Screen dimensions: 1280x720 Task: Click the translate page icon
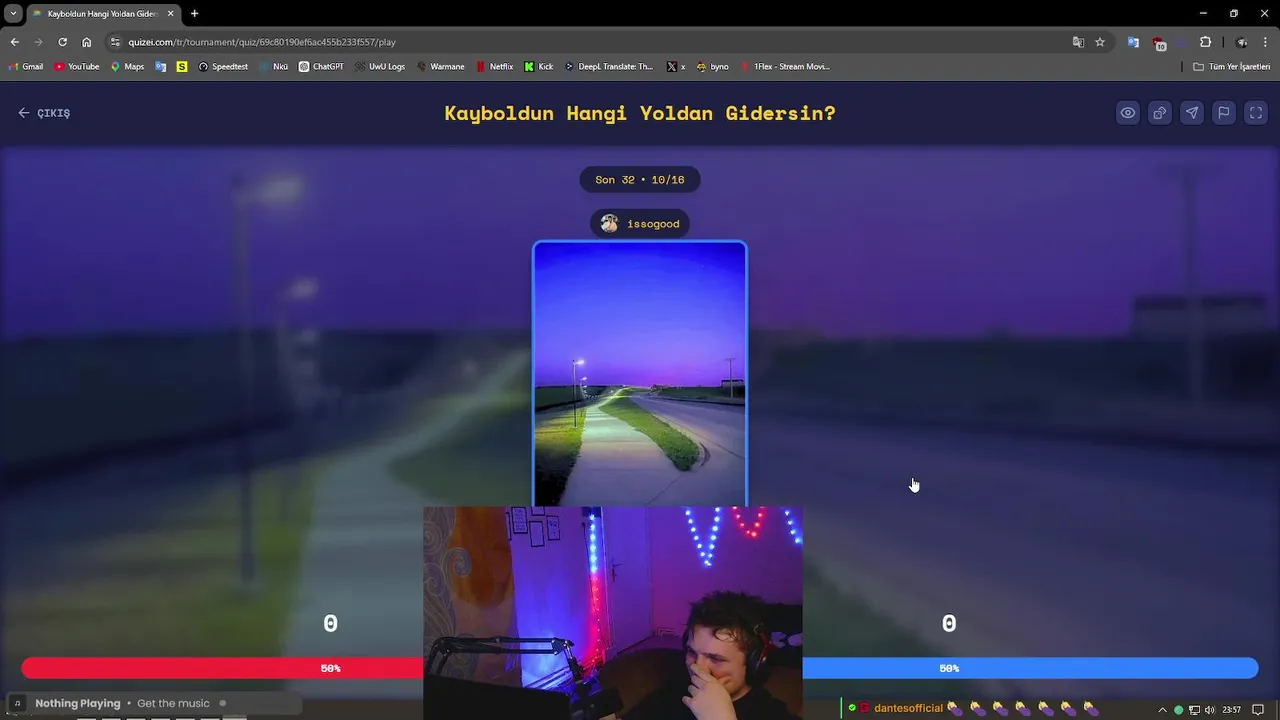(x=1078, y=42)
